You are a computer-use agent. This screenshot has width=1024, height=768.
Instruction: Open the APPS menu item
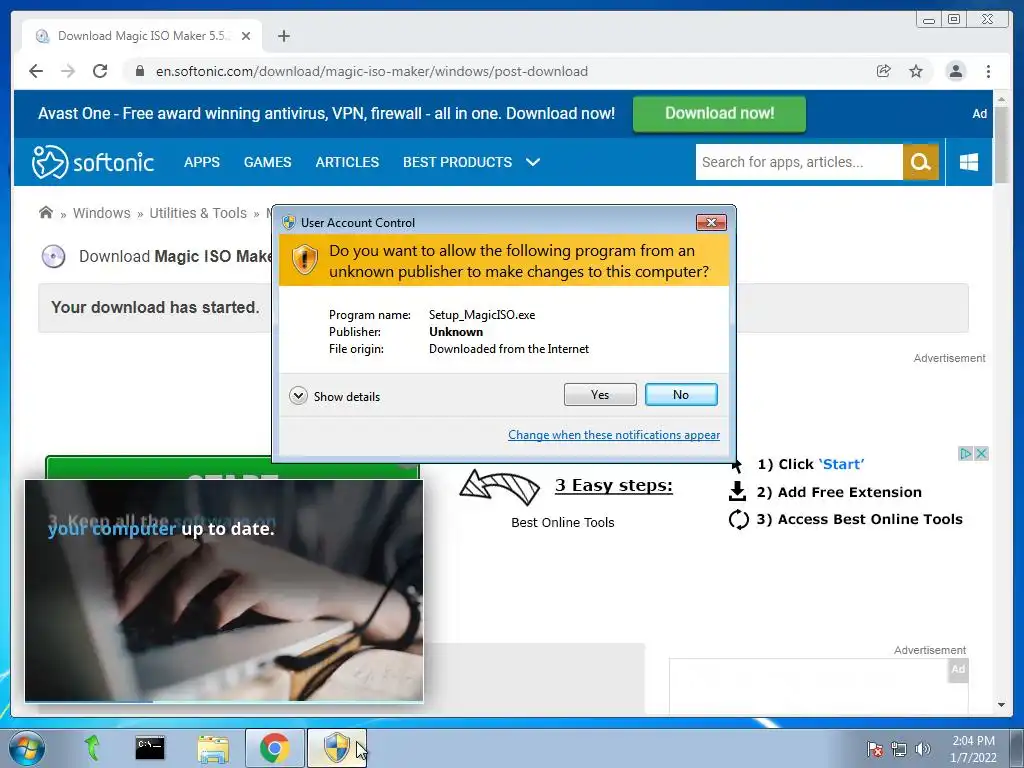click(x=202, y=162)
